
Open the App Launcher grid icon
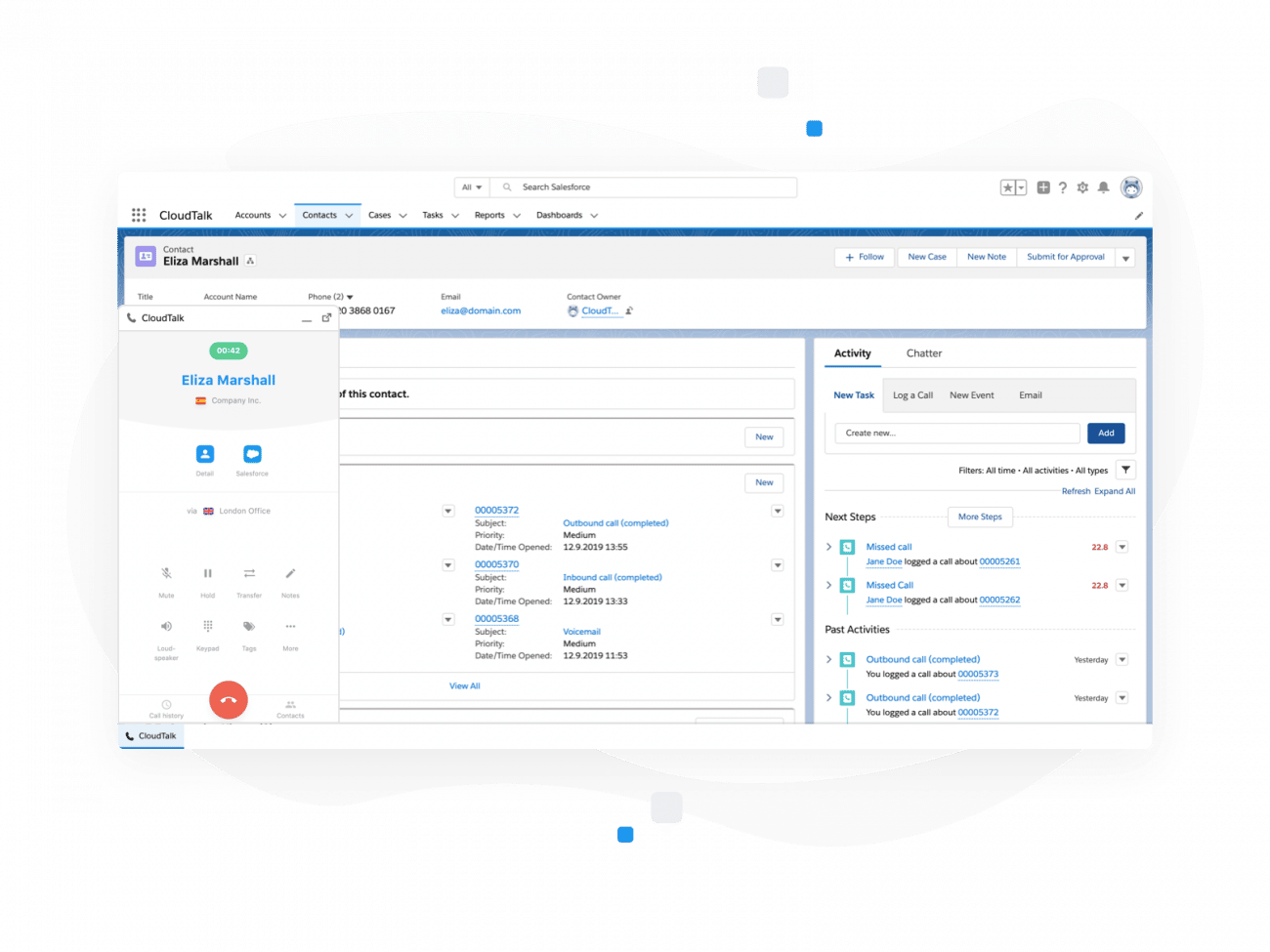click(x=139, y=215)
